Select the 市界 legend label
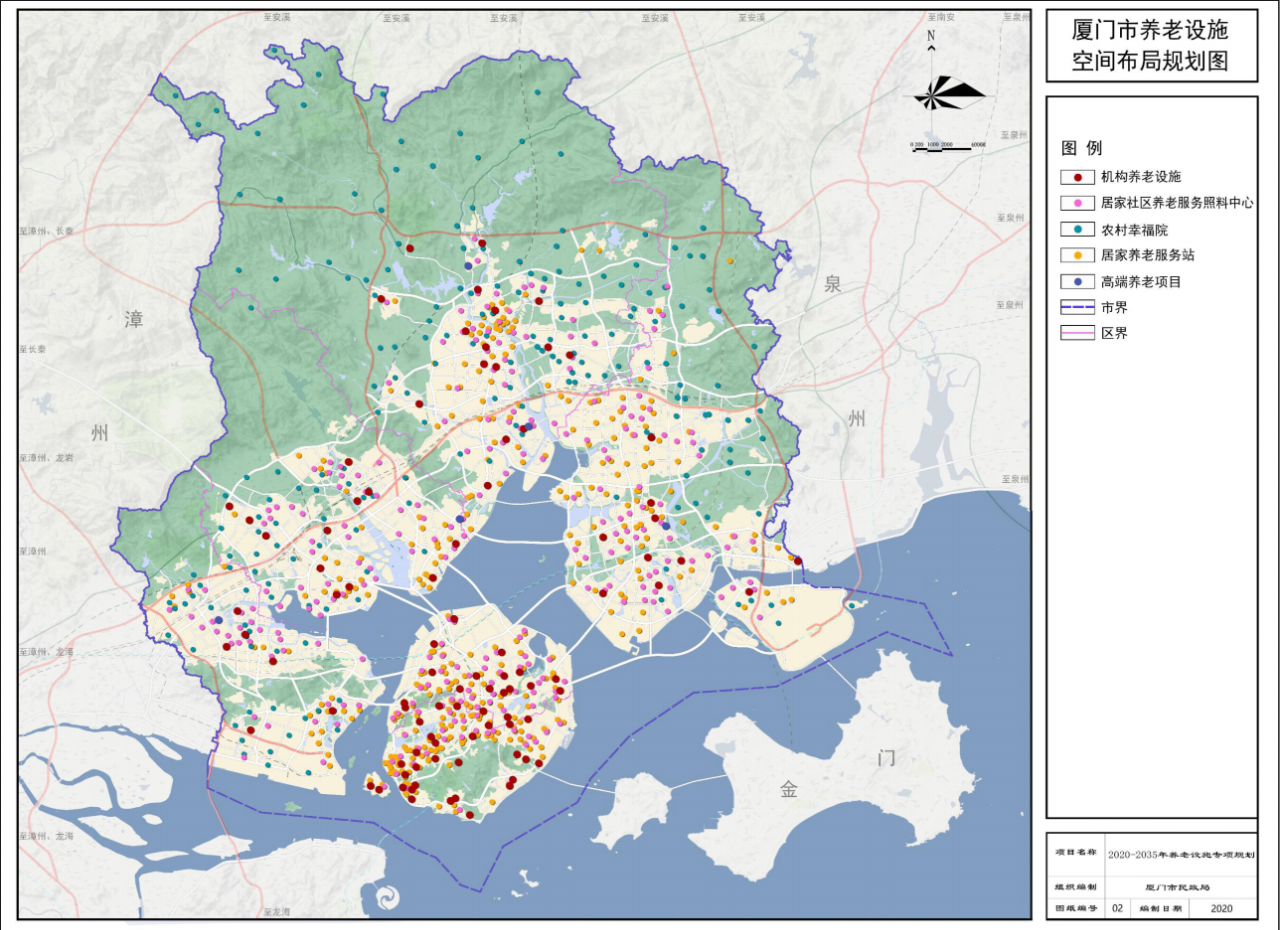 1114,307
